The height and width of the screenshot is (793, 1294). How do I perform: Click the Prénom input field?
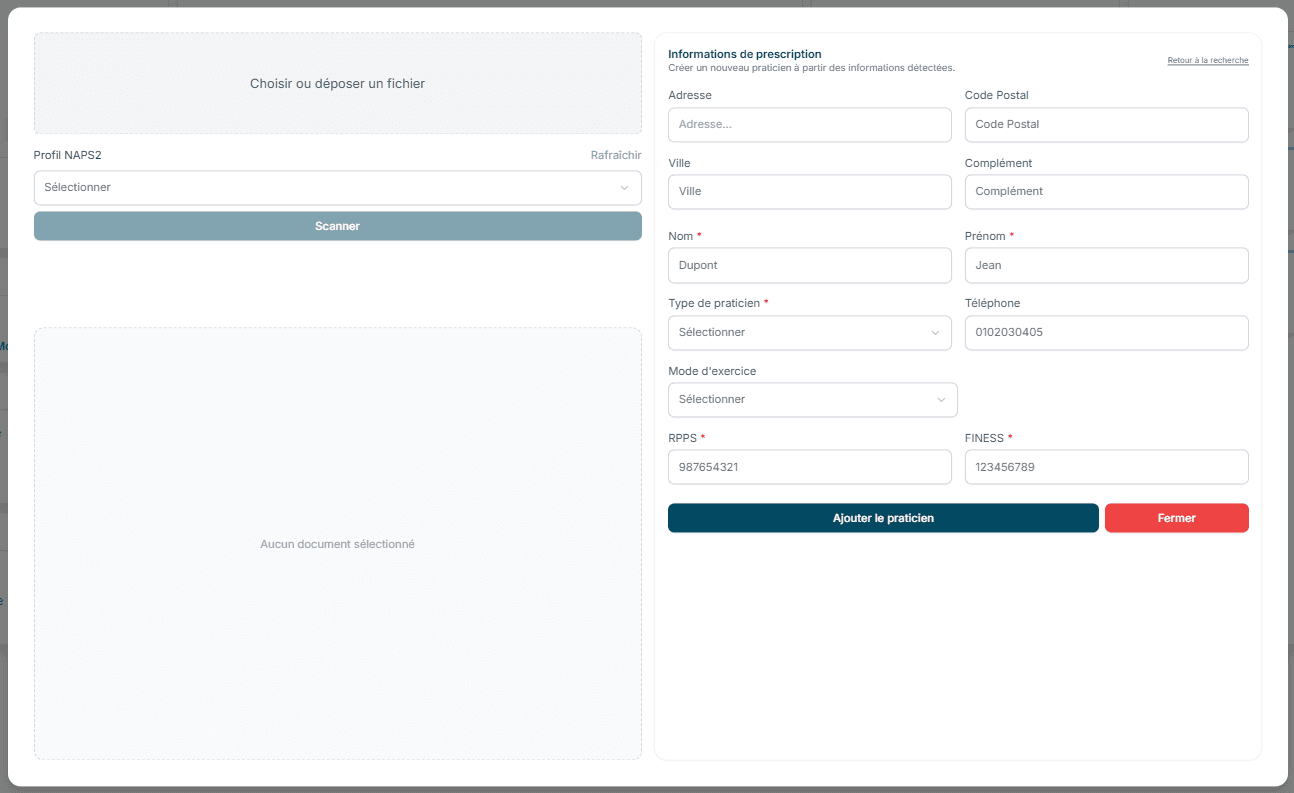point(1107,266)
